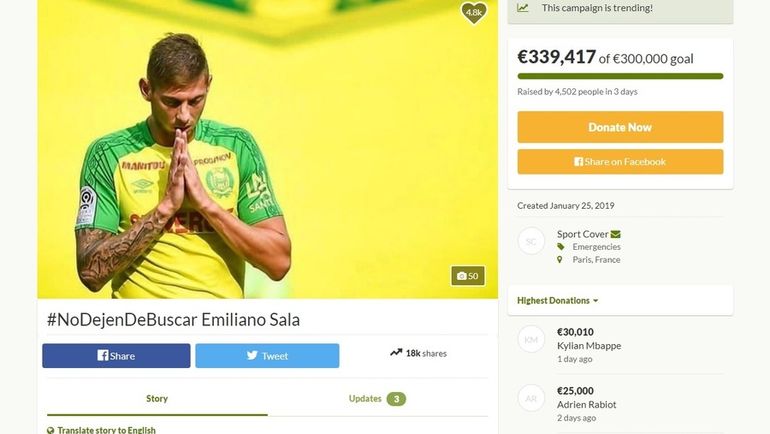Click the KM donor avatar

[x=531, y=340]
